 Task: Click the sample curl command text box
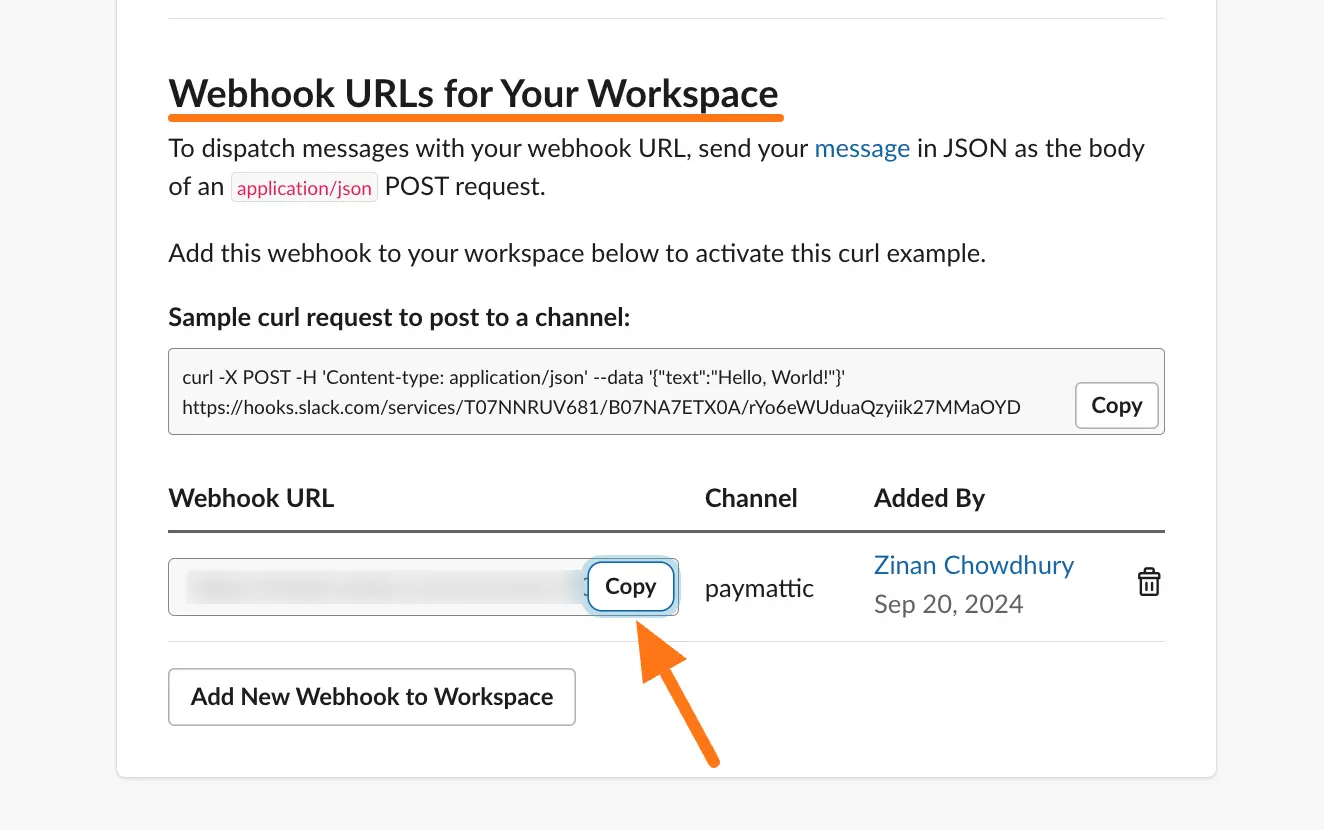pyautogui.click(x=600, y=391)
